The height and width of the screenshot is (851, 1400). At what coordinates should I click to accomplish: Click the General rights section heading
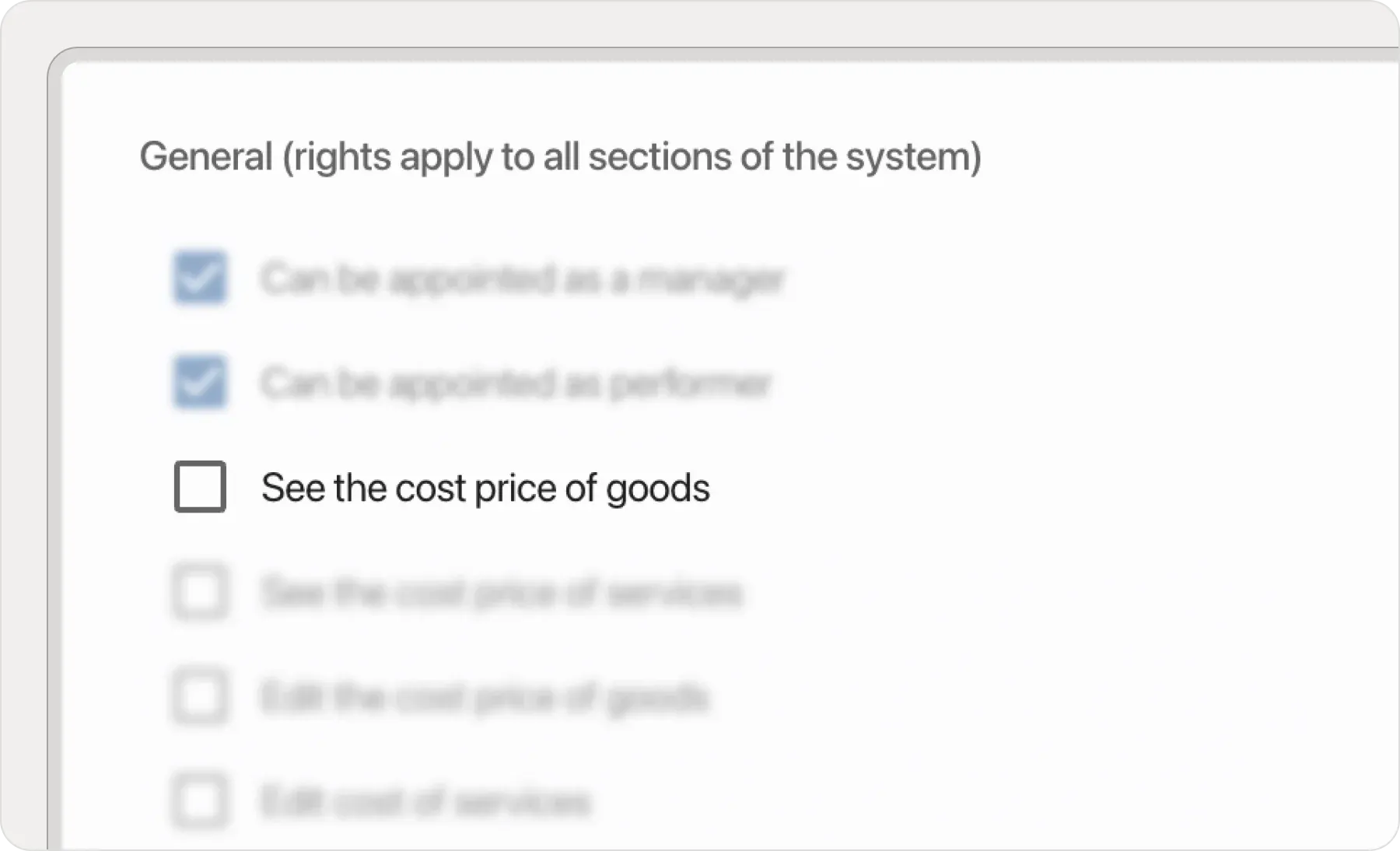560,156
